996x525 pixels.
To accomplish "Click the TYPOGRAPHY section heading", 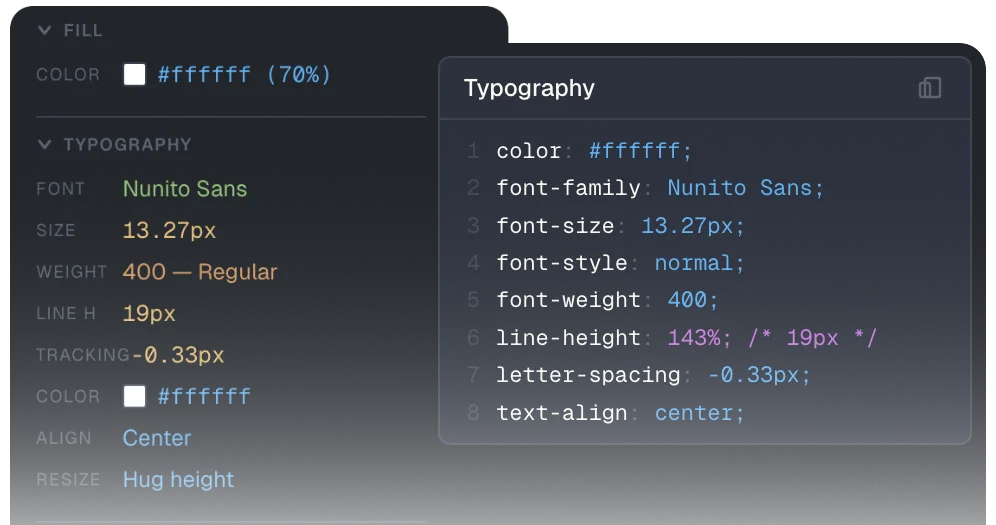I will (127, 145).
